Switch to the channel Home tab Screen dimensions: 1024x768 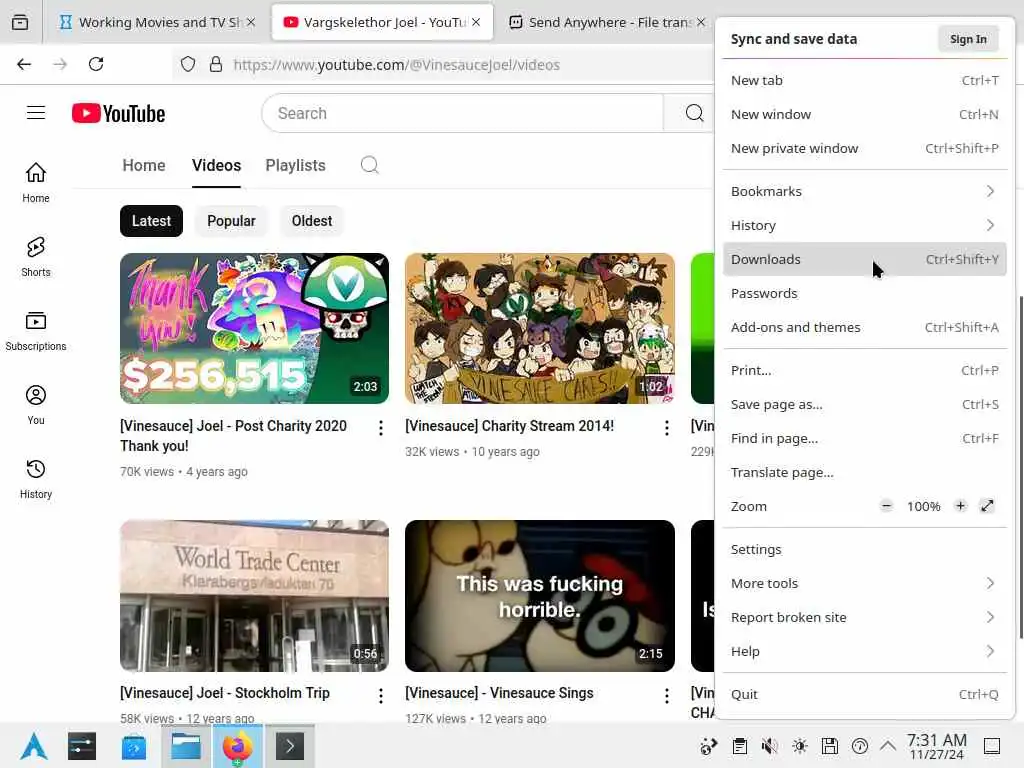pos(144,165)
